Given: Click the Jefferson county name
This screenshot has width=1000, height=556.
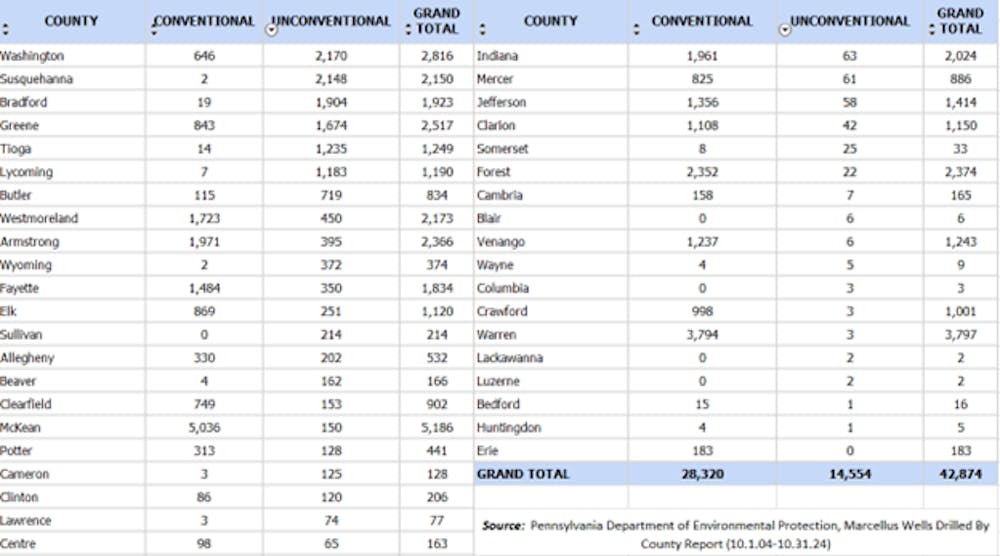Looking at the screenshot, I should [501, 102].
